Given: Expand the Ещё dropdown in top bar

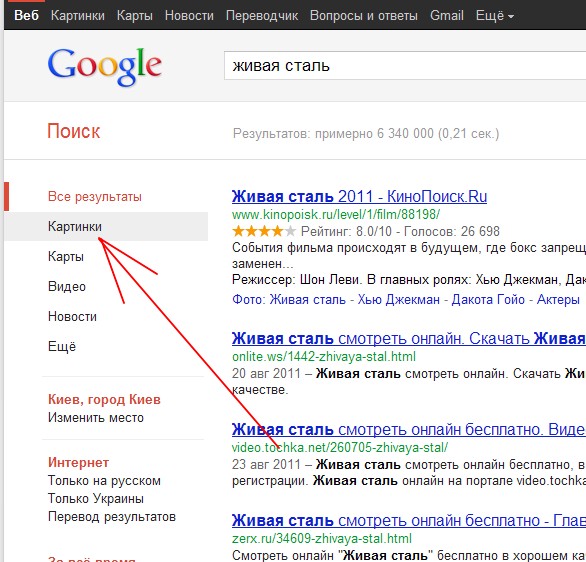Looking at the screenshot, I should tap(495, 16).
